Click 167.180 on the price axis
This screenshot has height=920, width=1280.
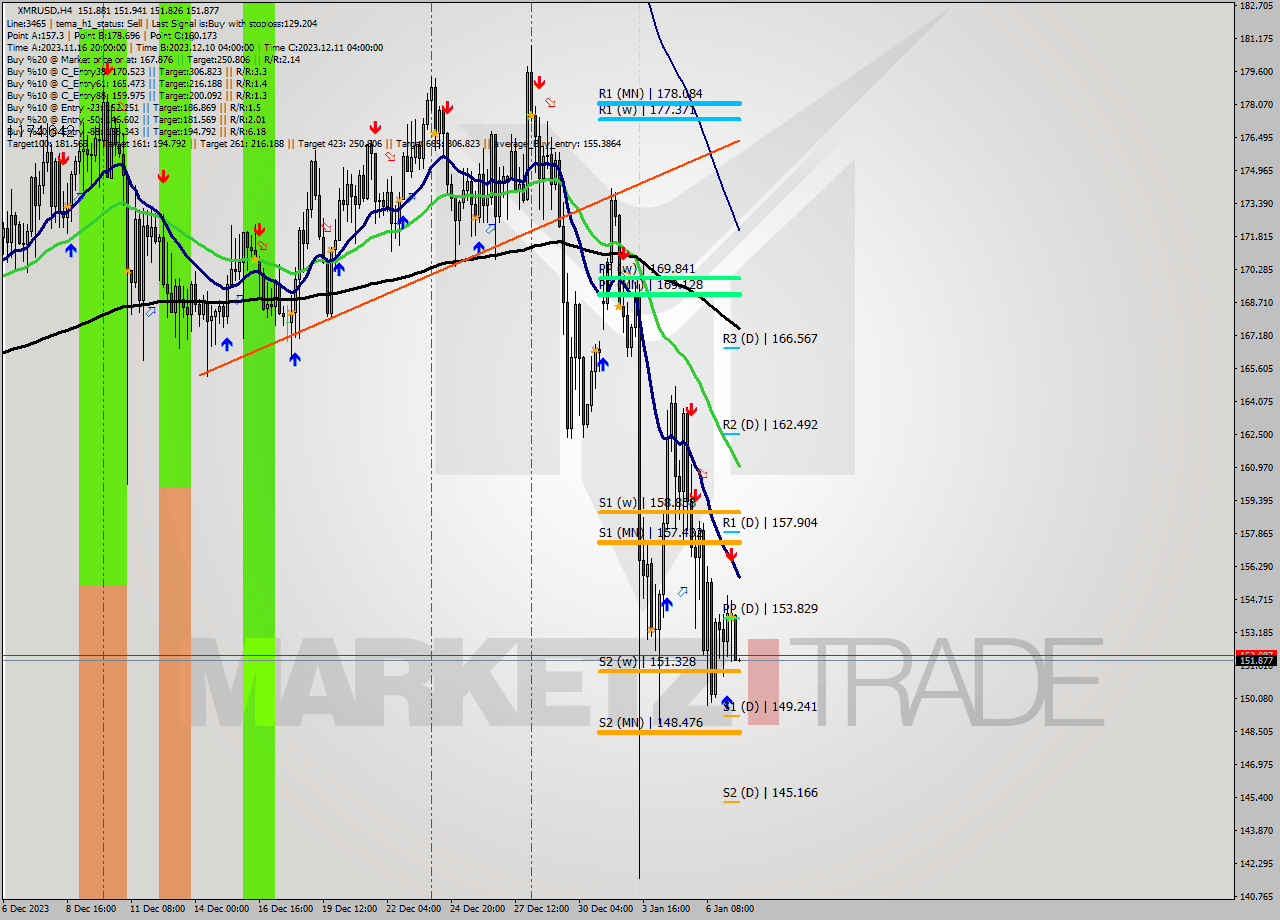click(x=1255, y=336)
